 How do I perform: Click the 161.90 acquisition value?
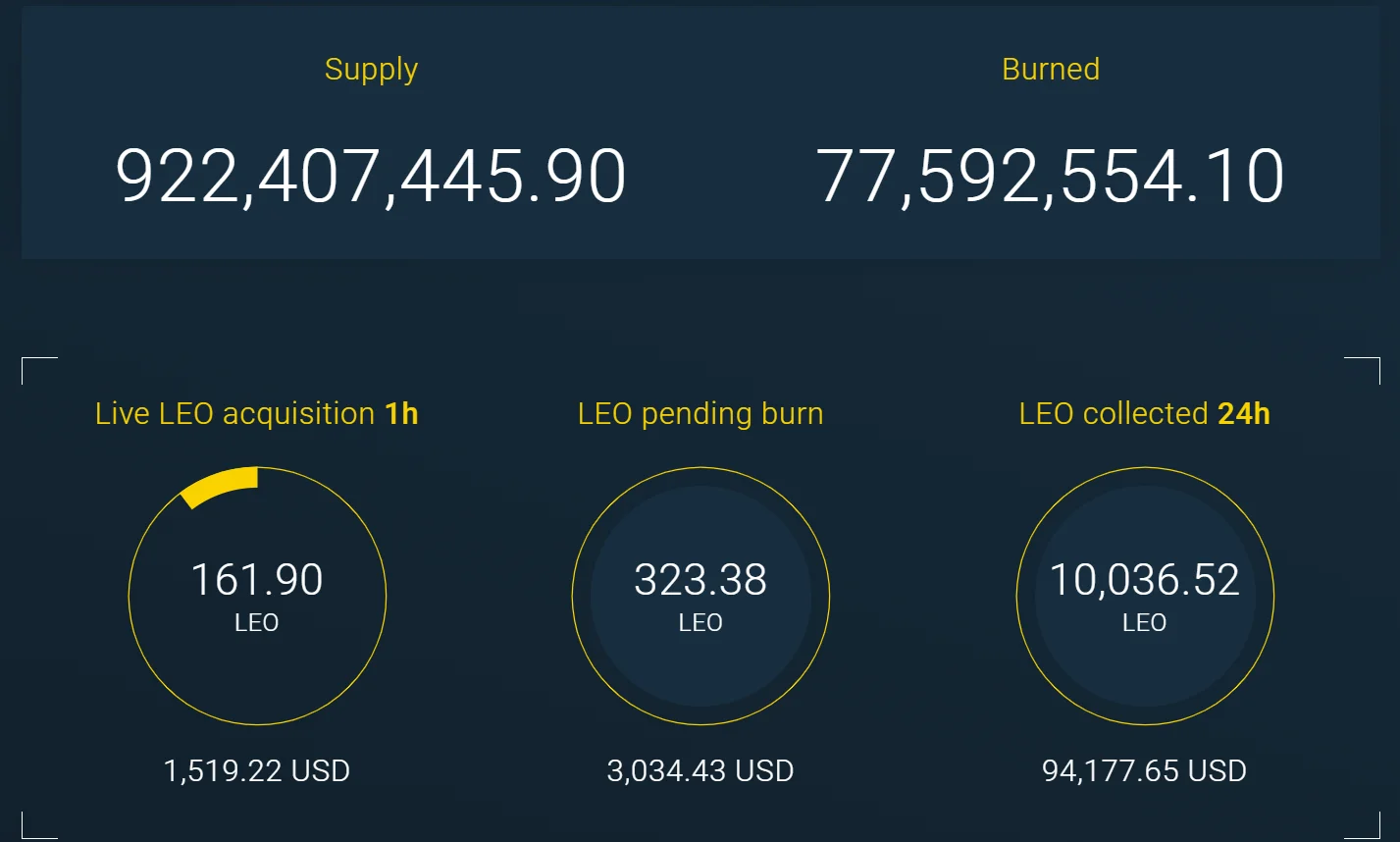pos(257,580)
